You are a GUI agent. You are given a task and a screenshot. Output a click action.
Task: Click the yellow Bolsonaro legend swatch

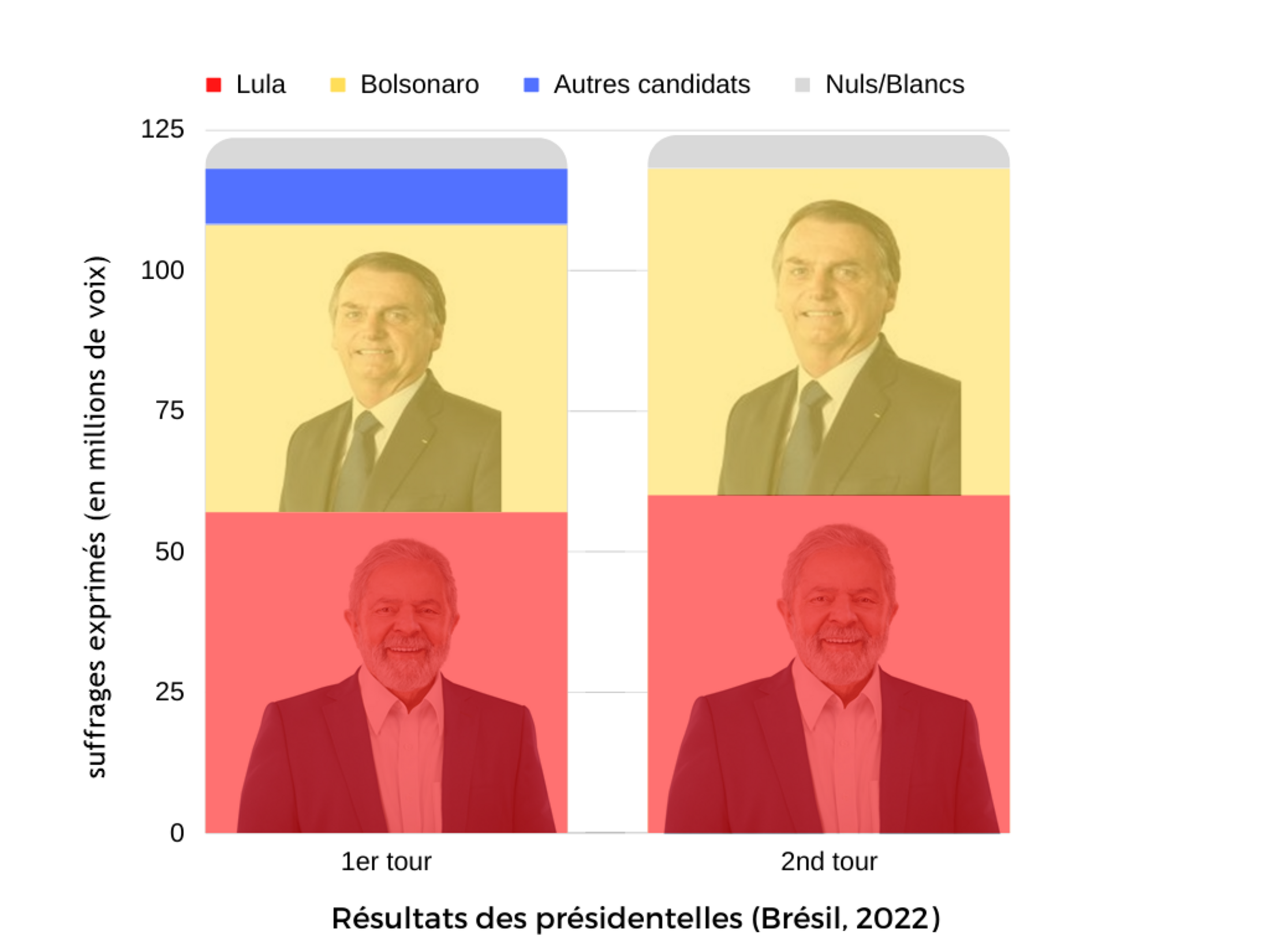(x=338, y=85)
